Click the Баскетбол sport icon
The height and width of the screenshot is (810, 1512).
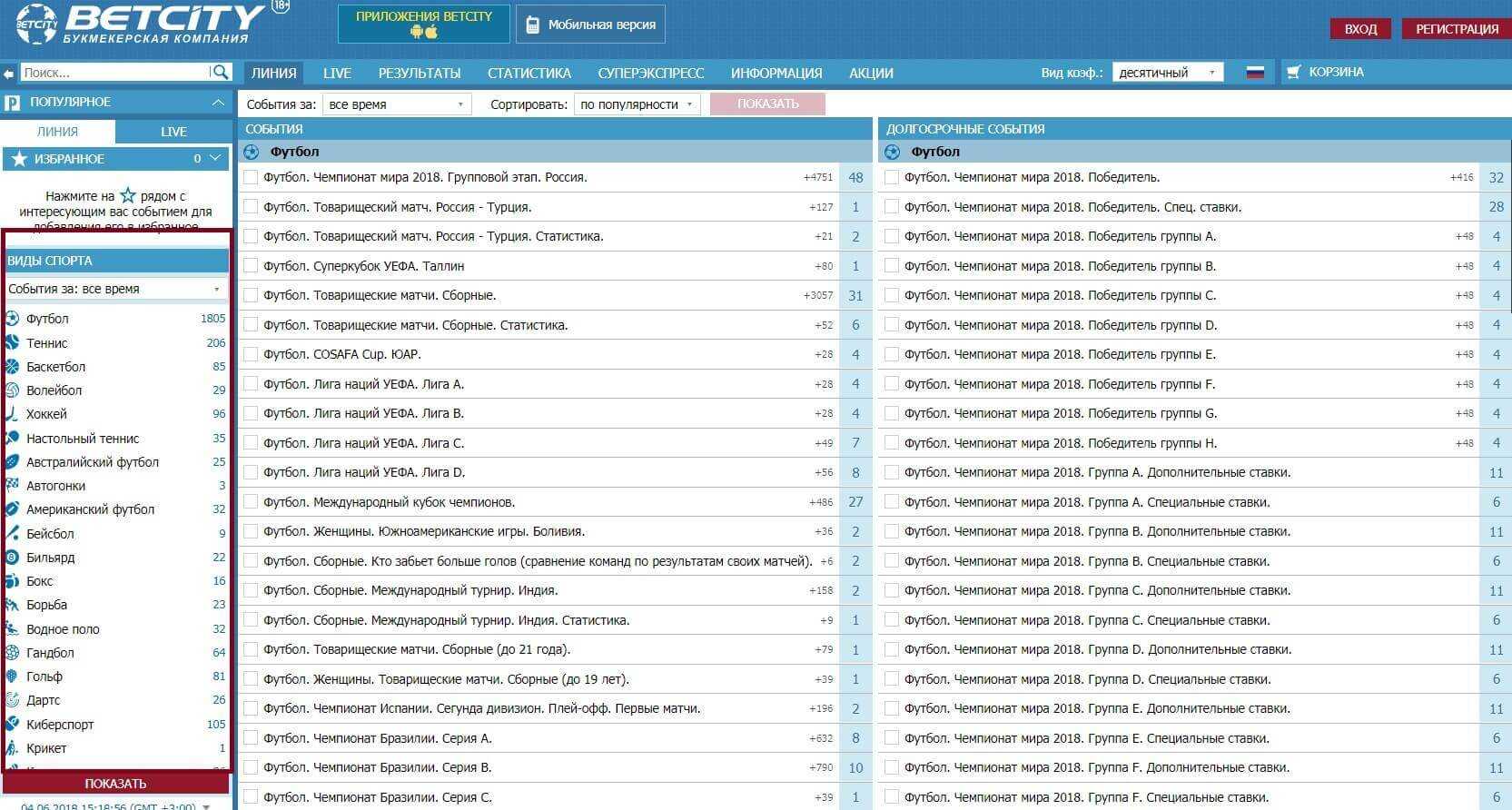[12, 366]
